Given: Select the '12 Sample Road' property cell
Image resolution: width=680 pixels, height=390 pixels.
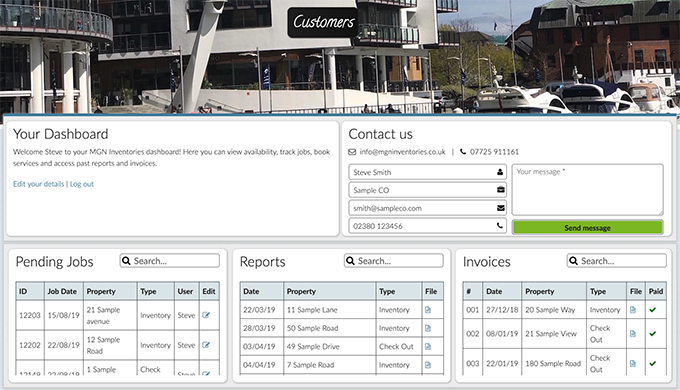Looking at the screenshot, I should coord(110,345).
